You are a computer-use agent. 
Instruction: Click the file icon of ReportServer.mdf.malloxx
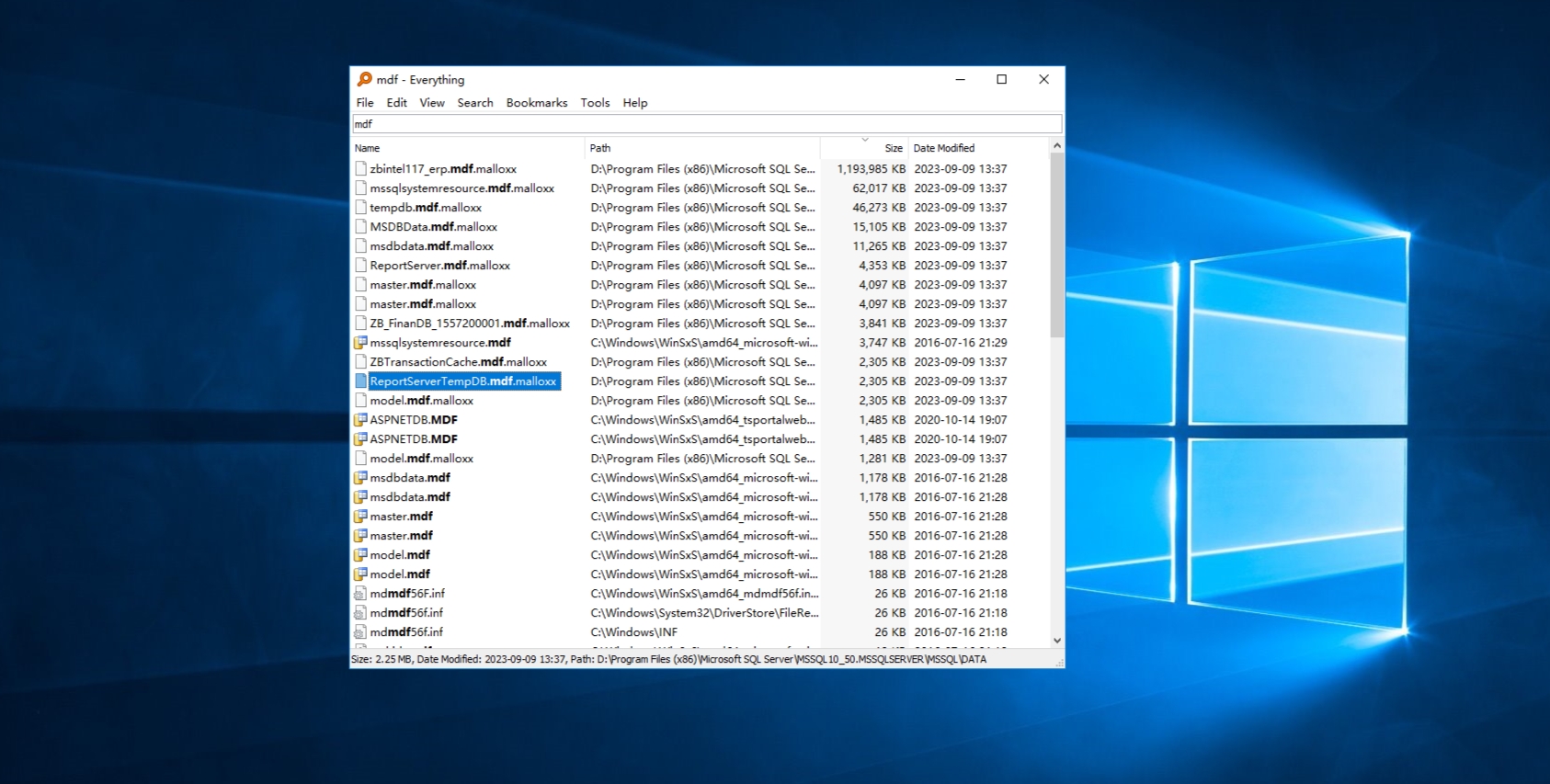(x=361, y=266)
